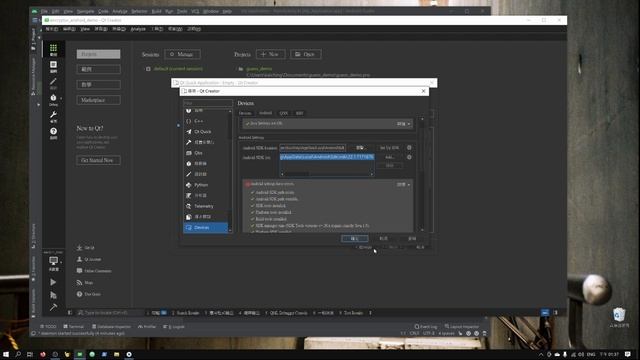Switch to Edit mode icon in Qt Creator
640x360 pixels.
[x=53, y=67]
